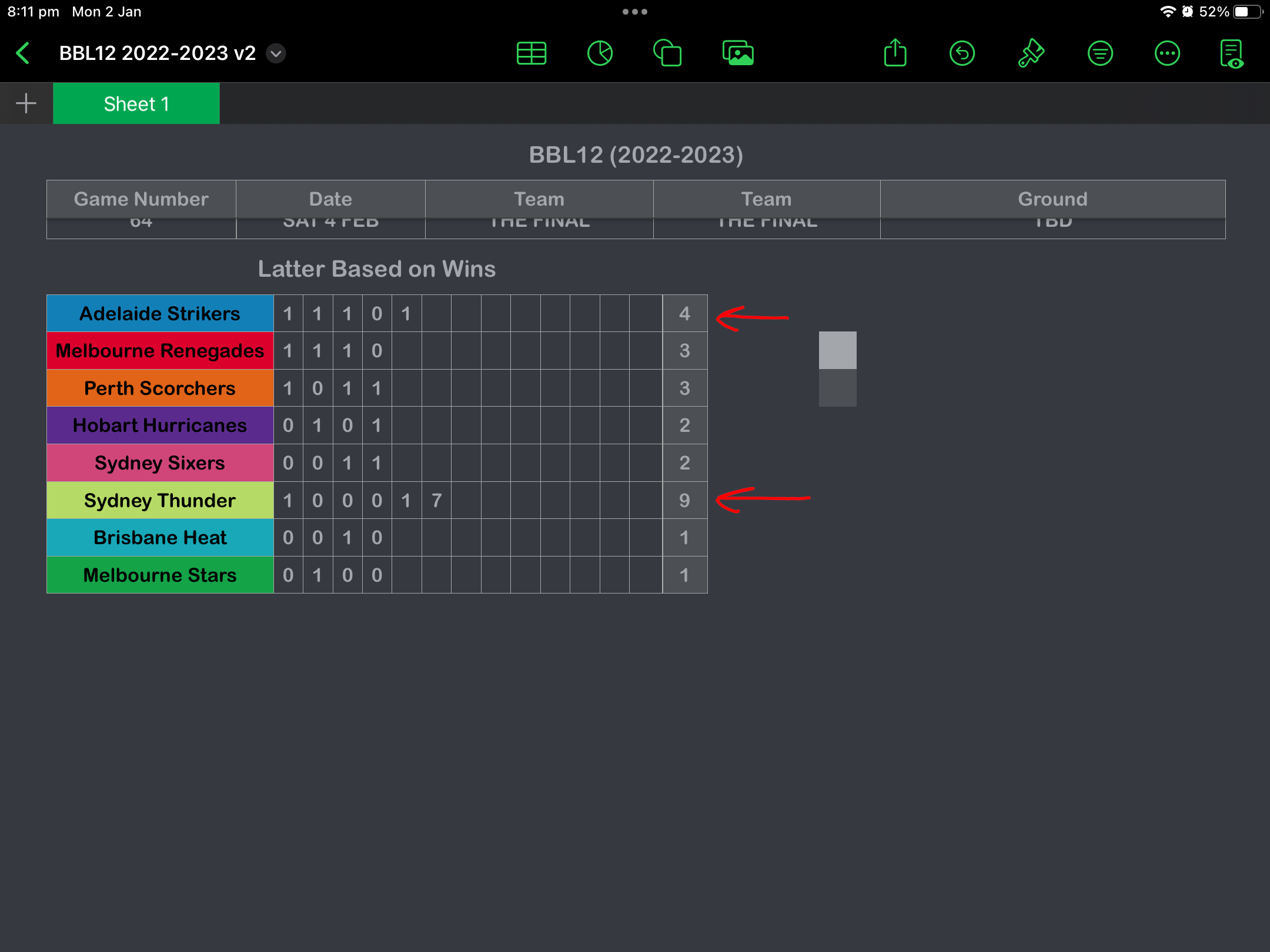Insert a chart from toolbar
1270x952 pixels.
pos(600,53)
